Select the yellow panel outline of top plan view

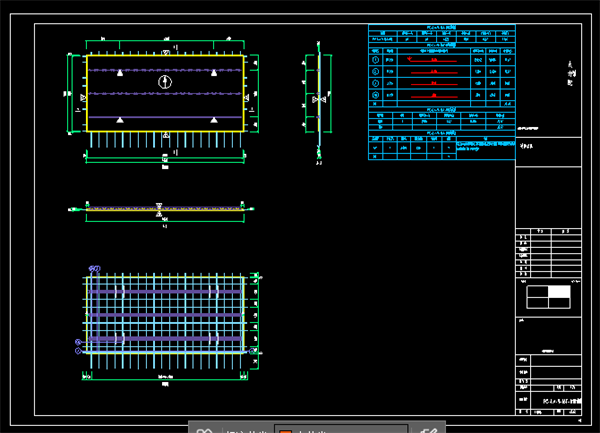165,94
